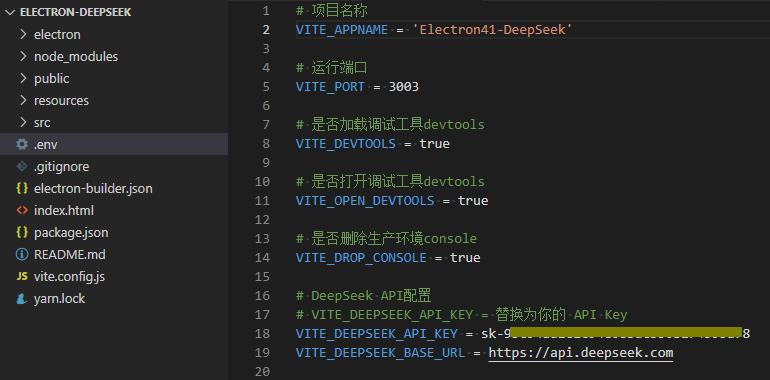Follow the https://api.deepseek.com link
770x380 pixels.
[580, 353]
